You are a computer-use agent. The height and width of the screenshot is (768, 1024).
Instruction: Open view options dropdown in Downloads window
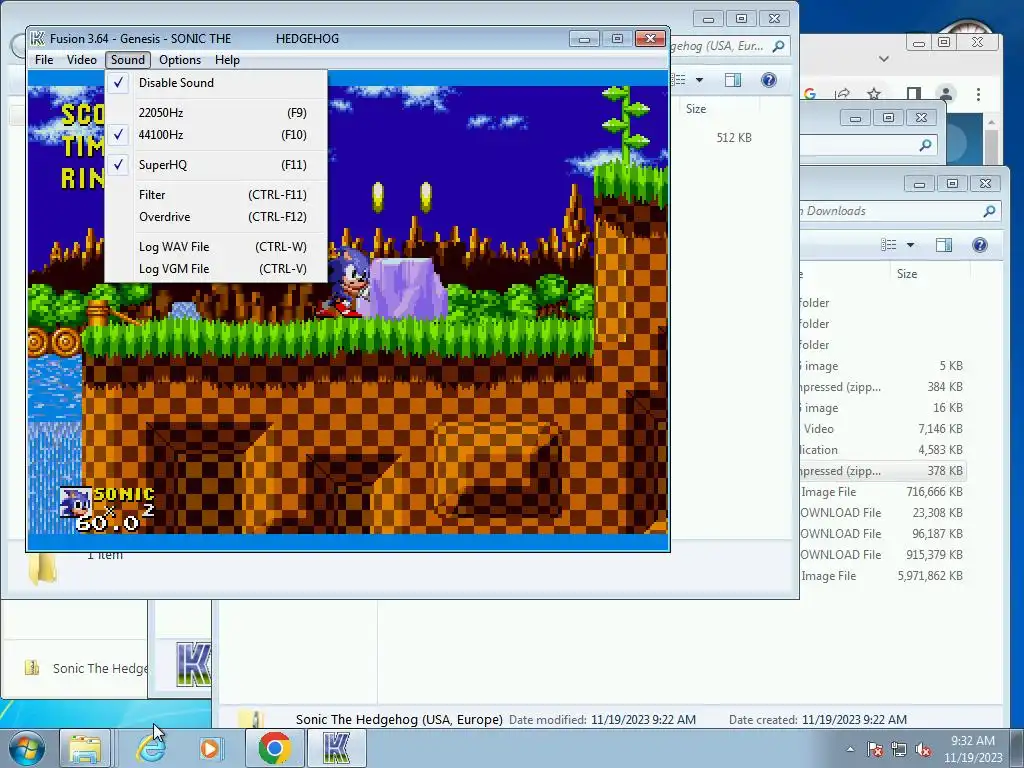pyautogui.click(x=910, y=246)
